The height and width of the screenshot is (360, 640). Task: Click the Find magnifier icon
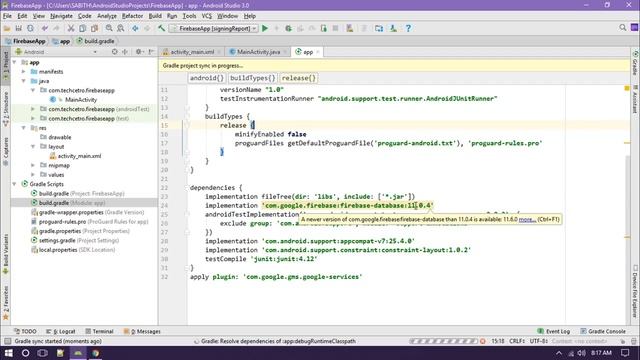point(109,28)
